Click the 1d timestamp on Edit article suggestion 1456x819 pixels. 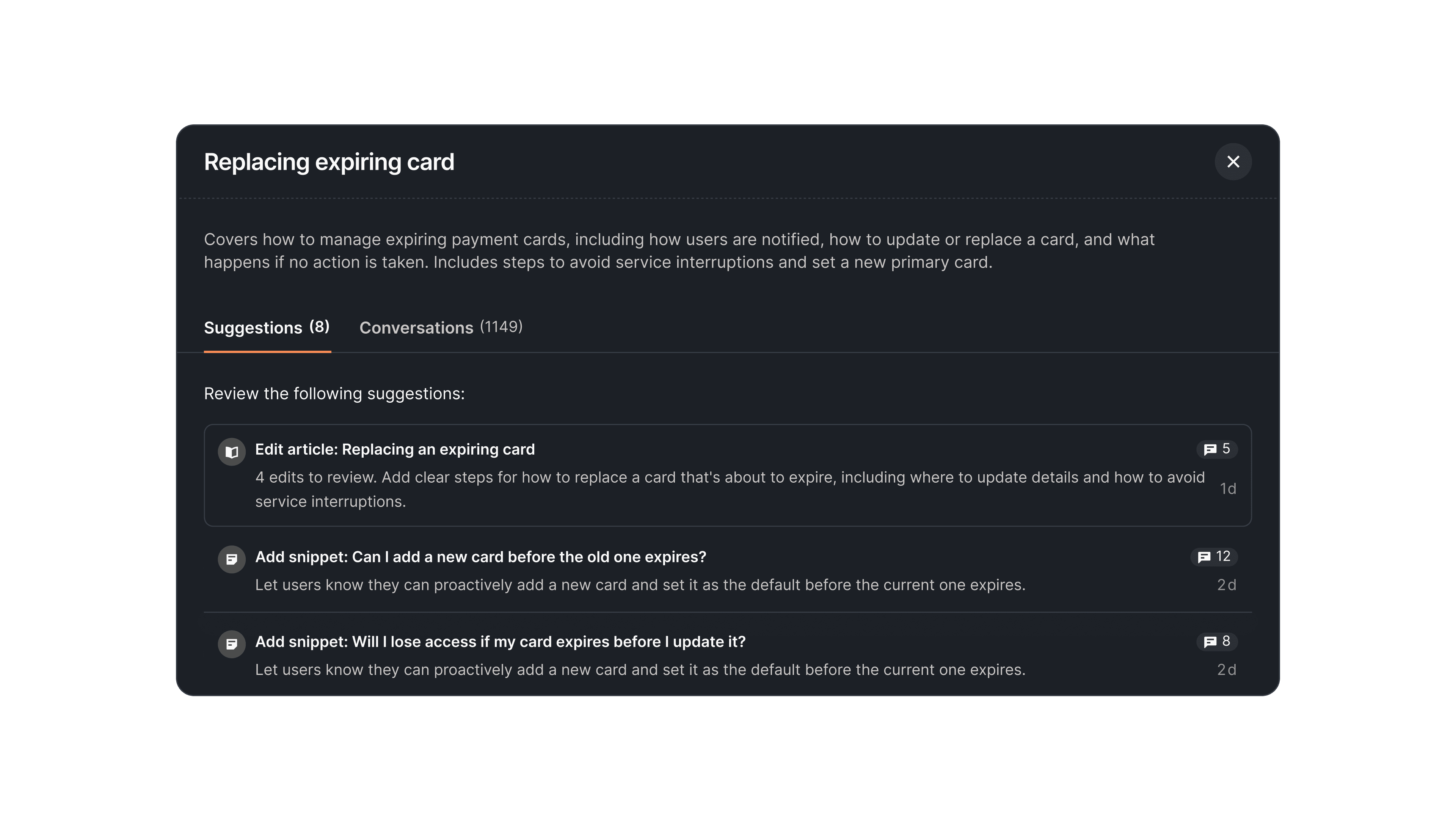(x=1228, y=489)
